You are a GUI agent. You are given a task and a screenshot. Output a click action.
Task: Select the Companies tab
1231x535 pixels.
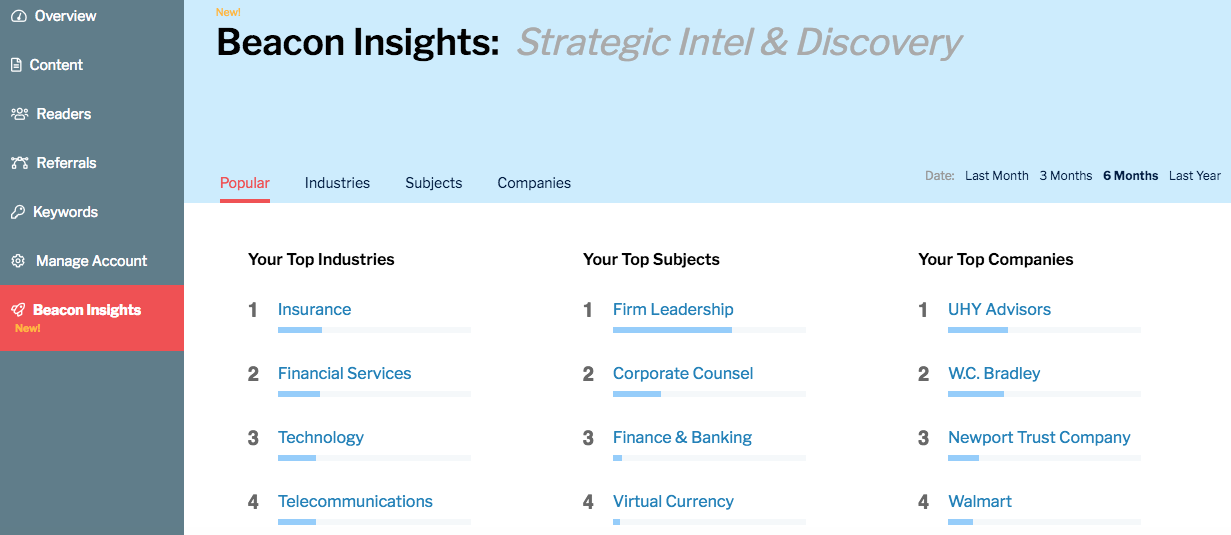[534, 183]
